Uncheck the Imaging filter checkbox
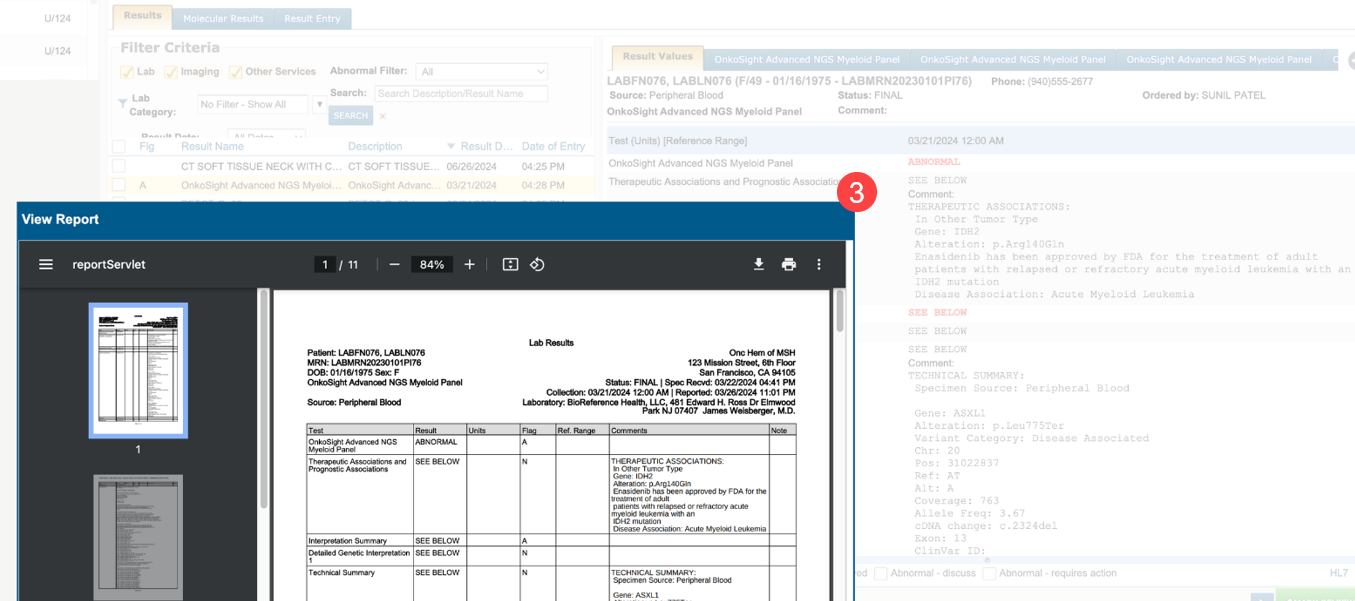This screenshot has width=1355, height=601. (x=171, y=72)
